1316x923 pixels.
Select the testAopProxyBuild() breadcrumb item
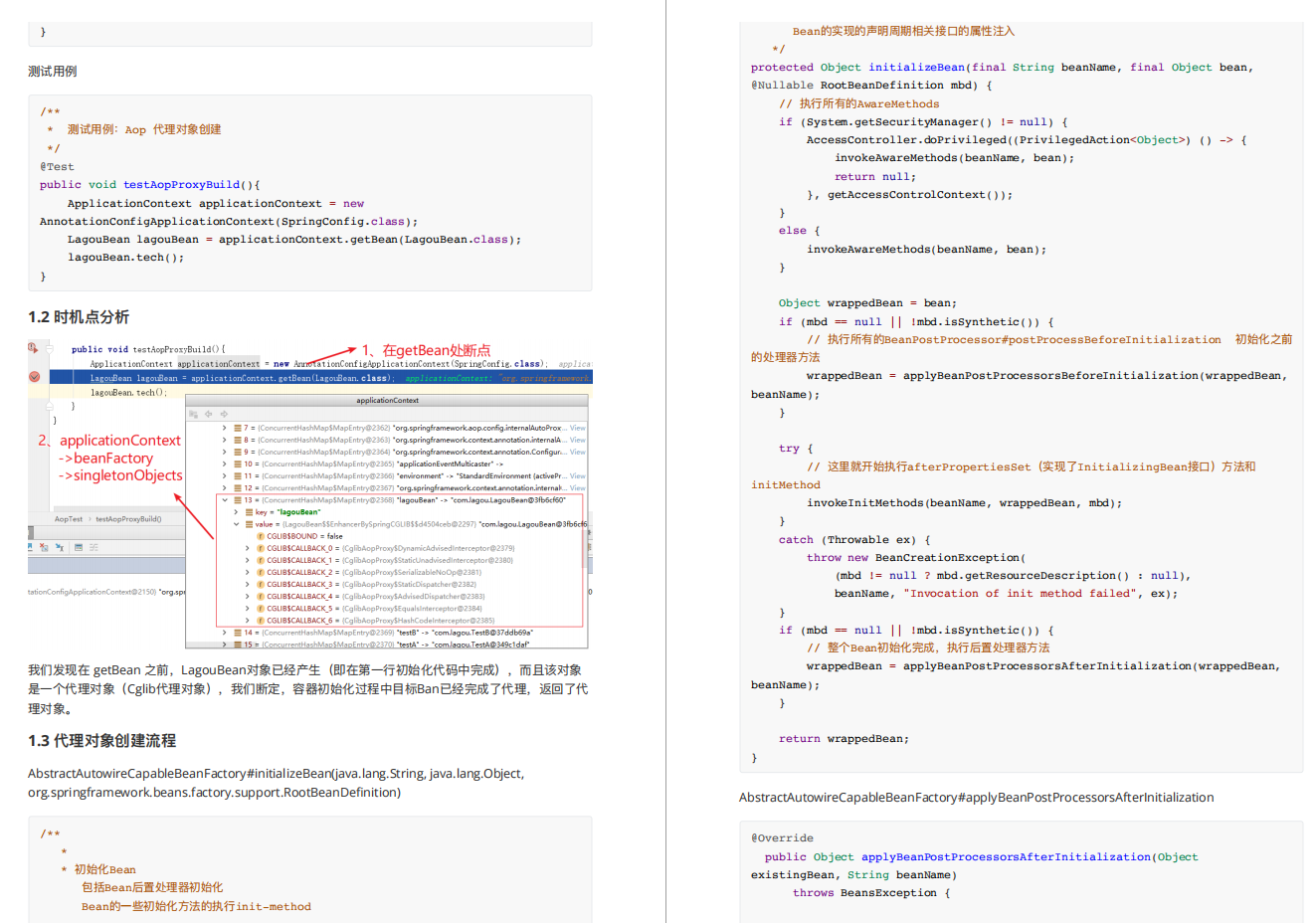coord(128,519)
